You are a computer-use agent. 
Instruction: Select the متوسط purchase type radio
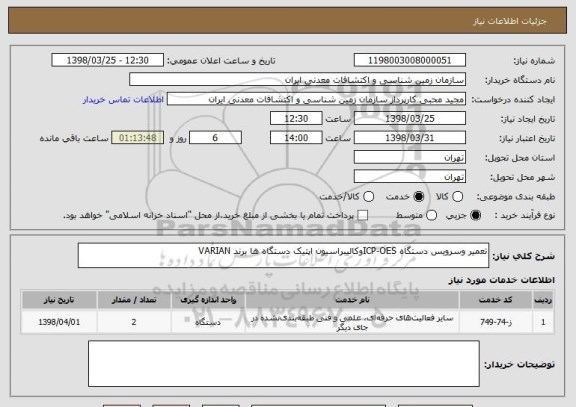point(431,215)
